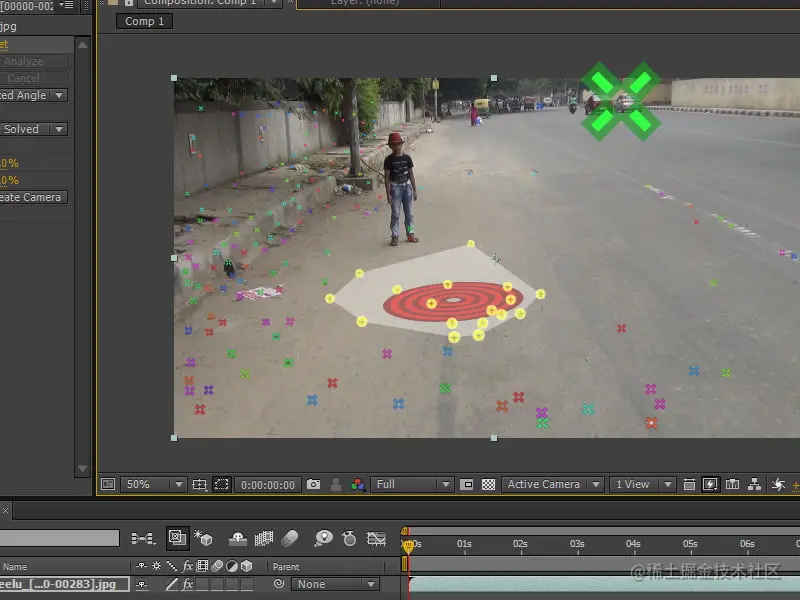Click Reset link in effect panel

point(4,44)
